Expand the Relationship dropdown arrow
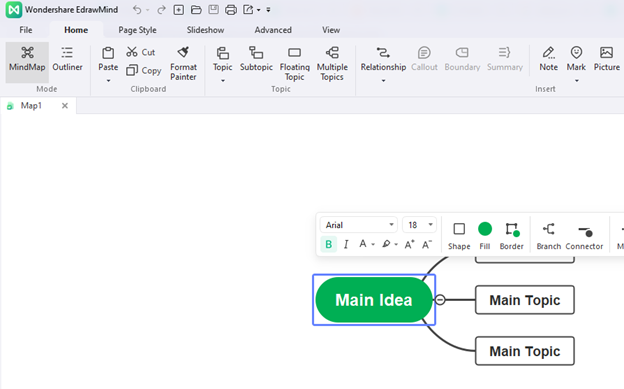The width and height of the screenshot is (624, 389). (x=383, y=81)
